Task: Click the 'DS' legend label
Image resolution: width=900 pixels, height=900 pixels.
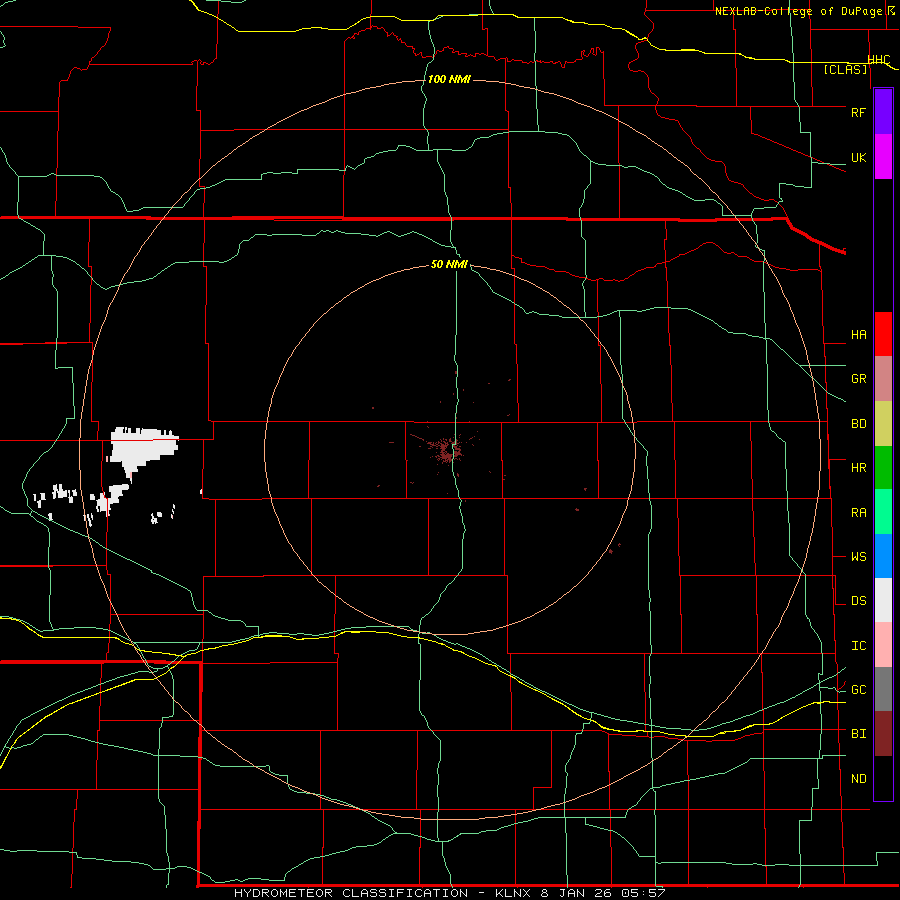Action: [858, 601]
